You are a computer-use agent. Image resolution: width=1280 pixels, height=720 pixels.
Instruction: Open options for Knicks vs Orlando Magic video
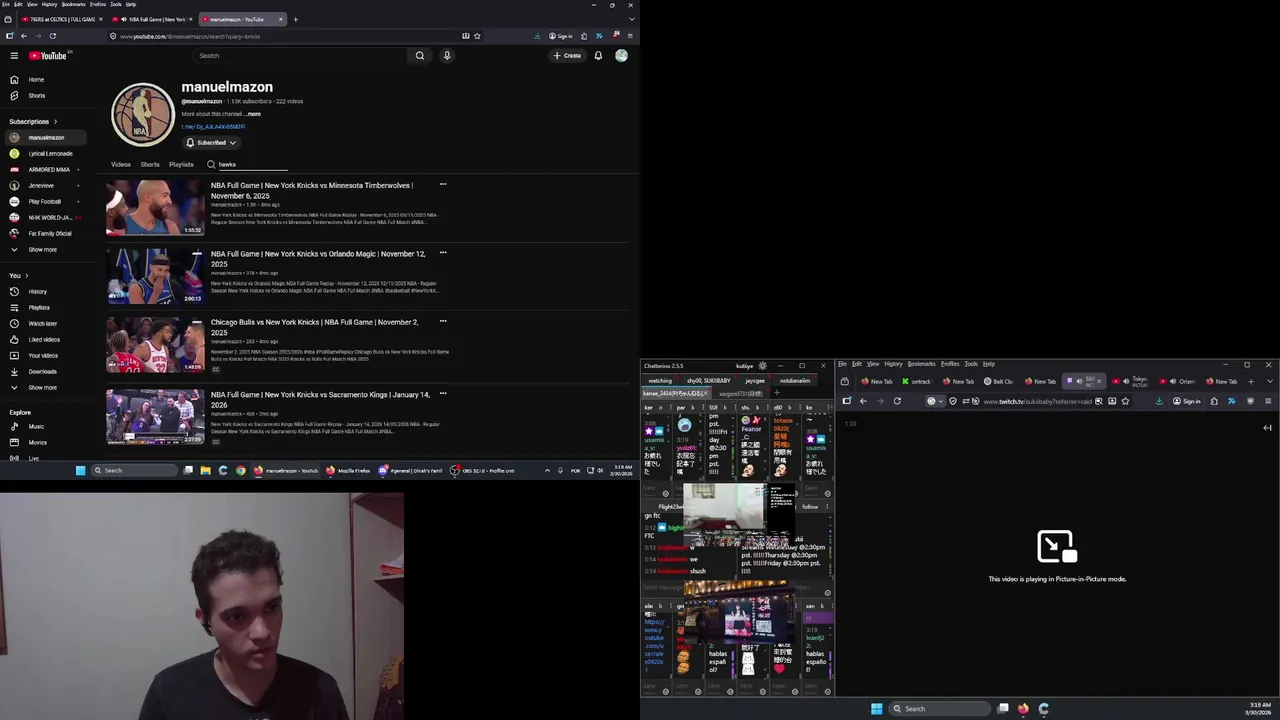tap(443, 253)
